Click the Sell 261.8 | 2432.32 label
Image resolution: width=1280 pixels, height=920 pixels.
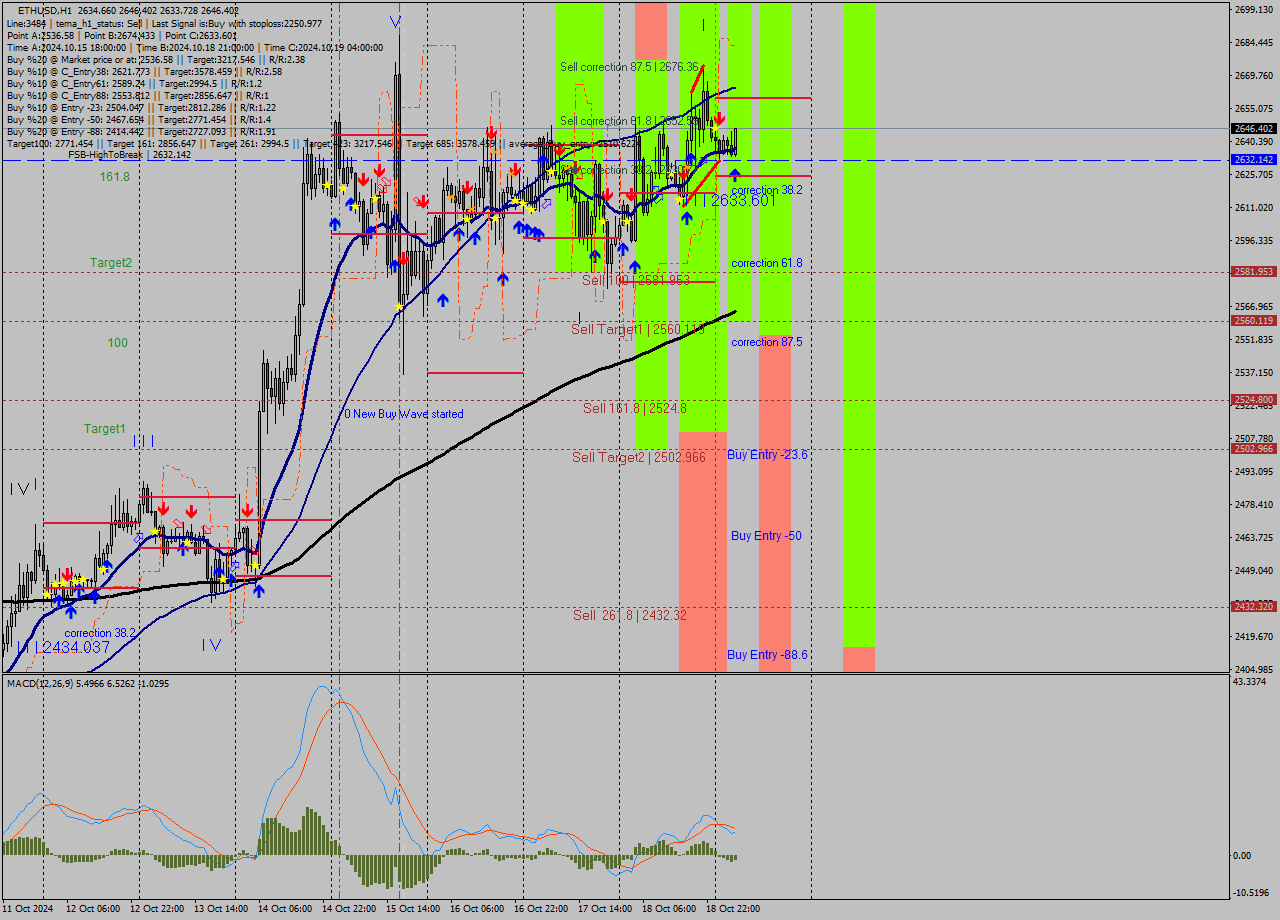pos(630,615)
